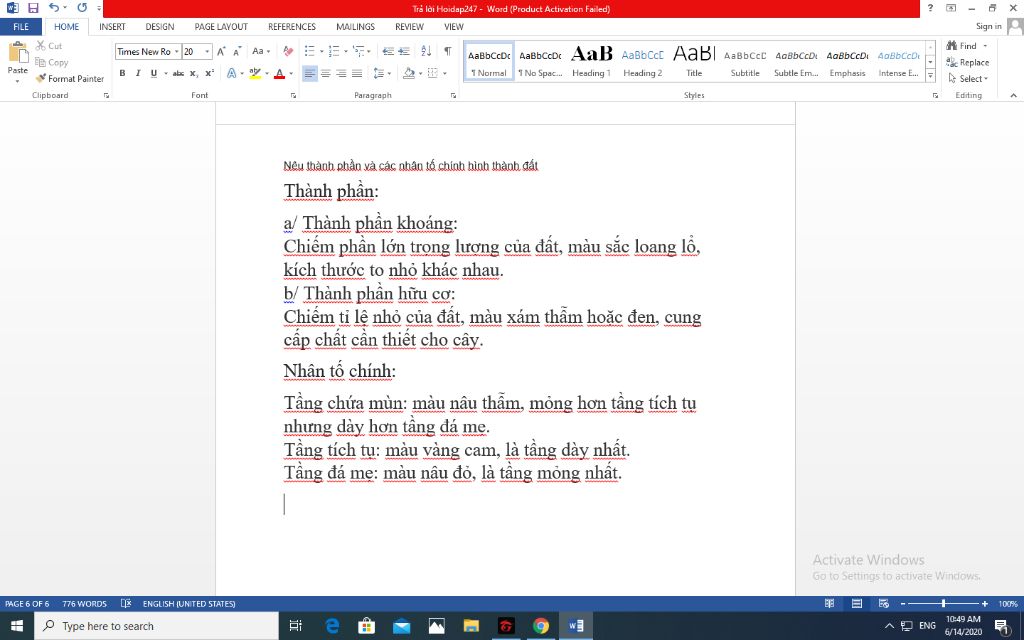Increase font size with Grow Font icon

[221, 51]
